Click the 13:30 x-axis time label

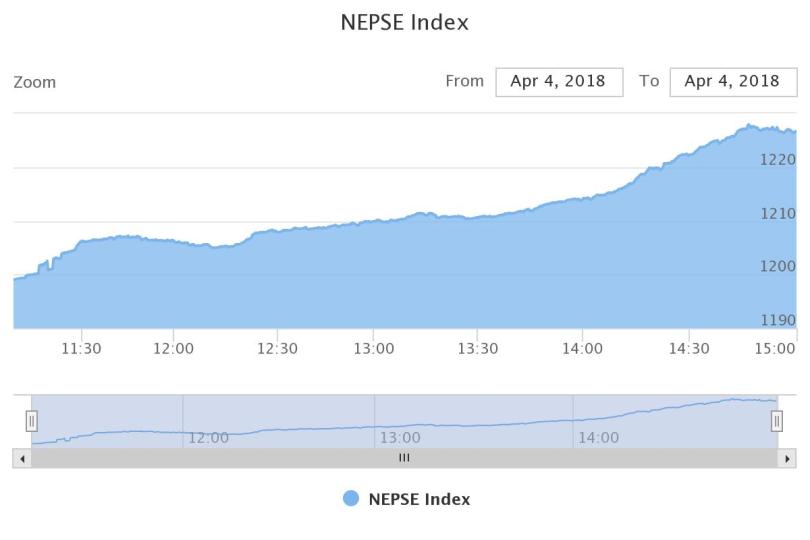tap(478, 349)
